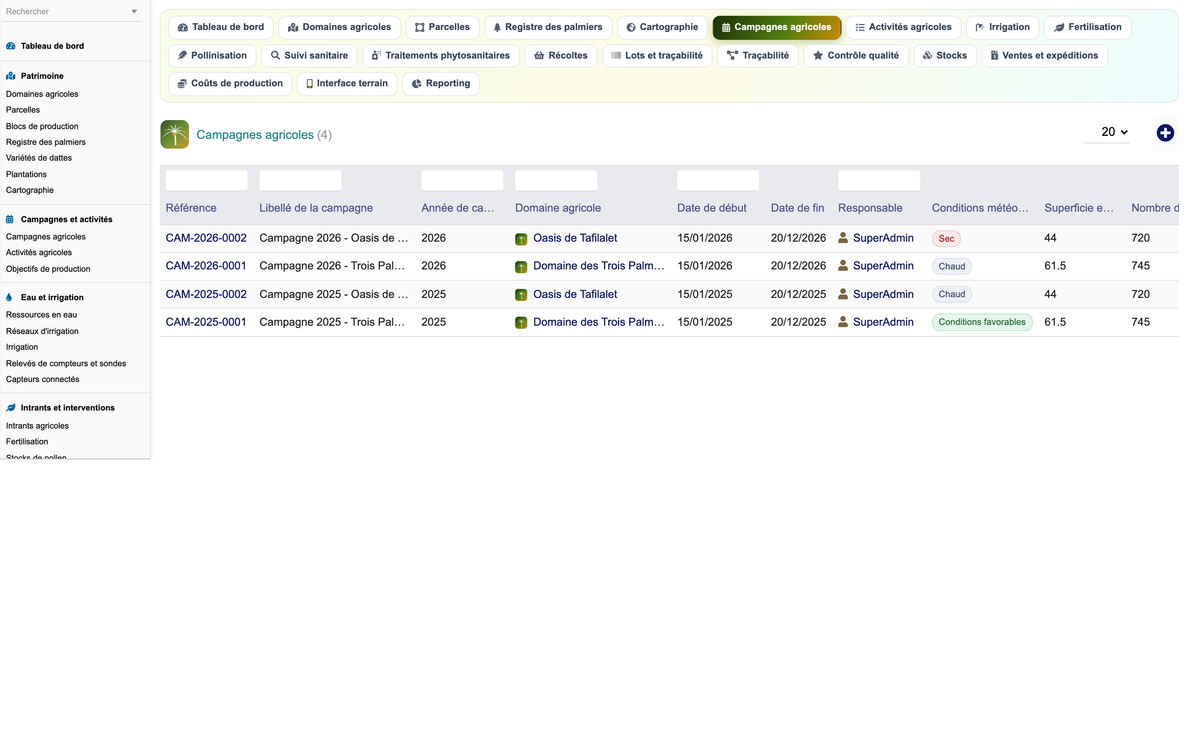Open Plantations in sidebar
1200x743 pixels.
[x=26, y=174]
